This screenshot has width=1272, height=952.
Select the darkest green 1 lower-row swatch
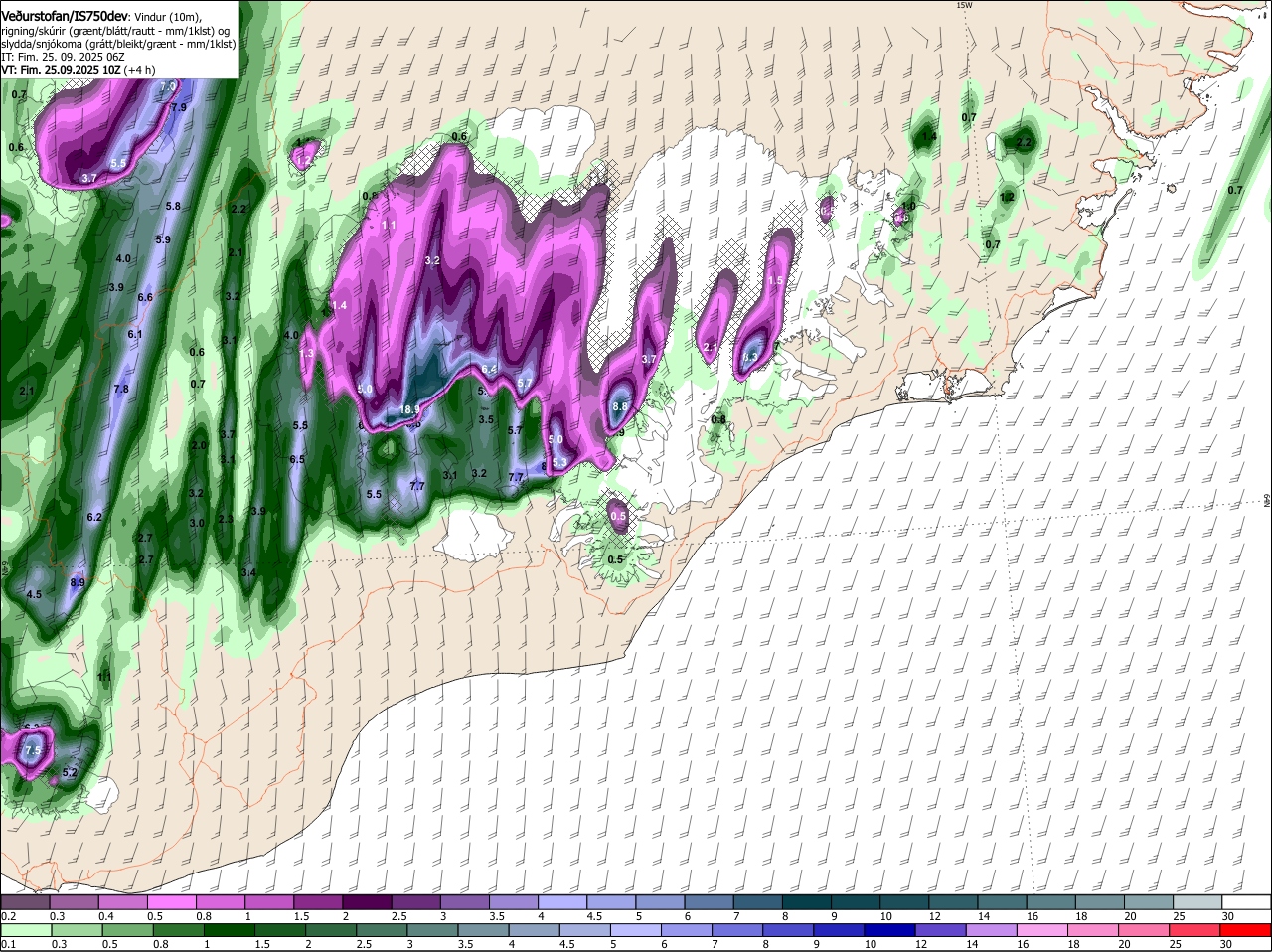click(229, 930)
